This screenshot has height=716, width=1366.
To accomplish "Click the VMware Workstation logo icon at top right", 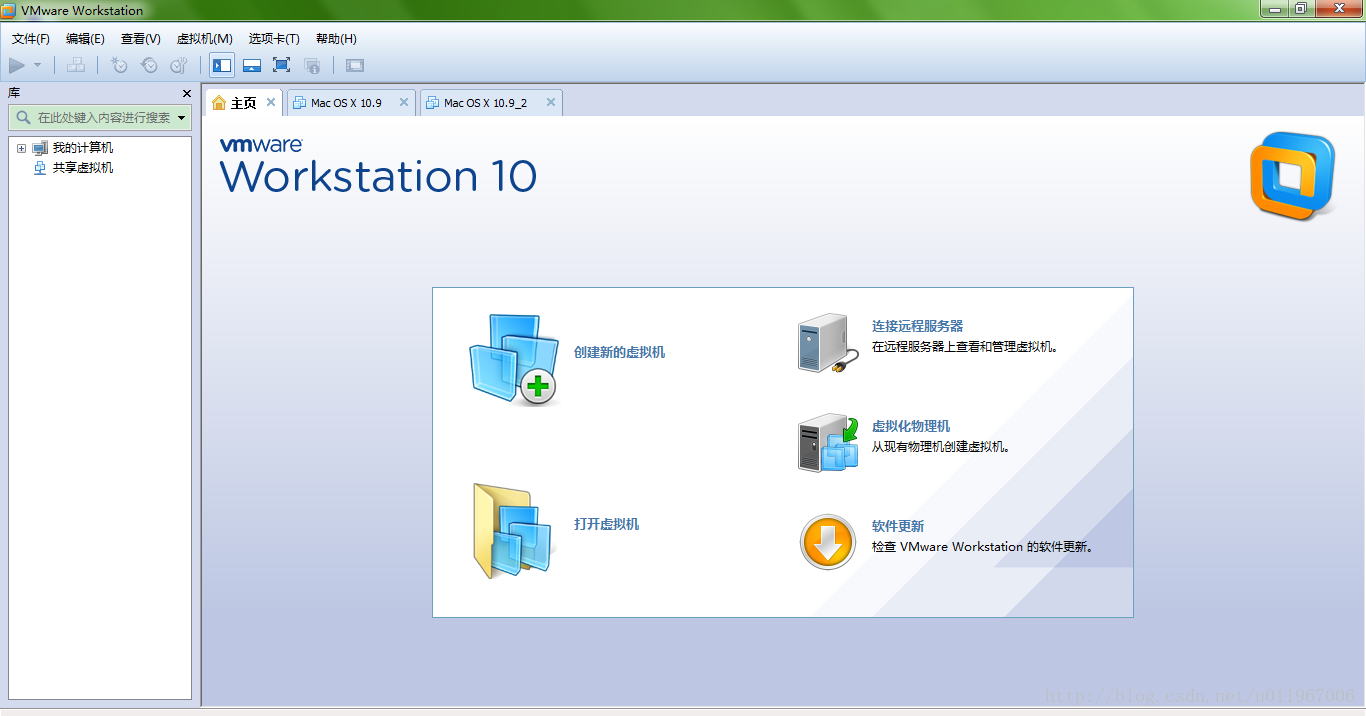I will (1292, 175).
